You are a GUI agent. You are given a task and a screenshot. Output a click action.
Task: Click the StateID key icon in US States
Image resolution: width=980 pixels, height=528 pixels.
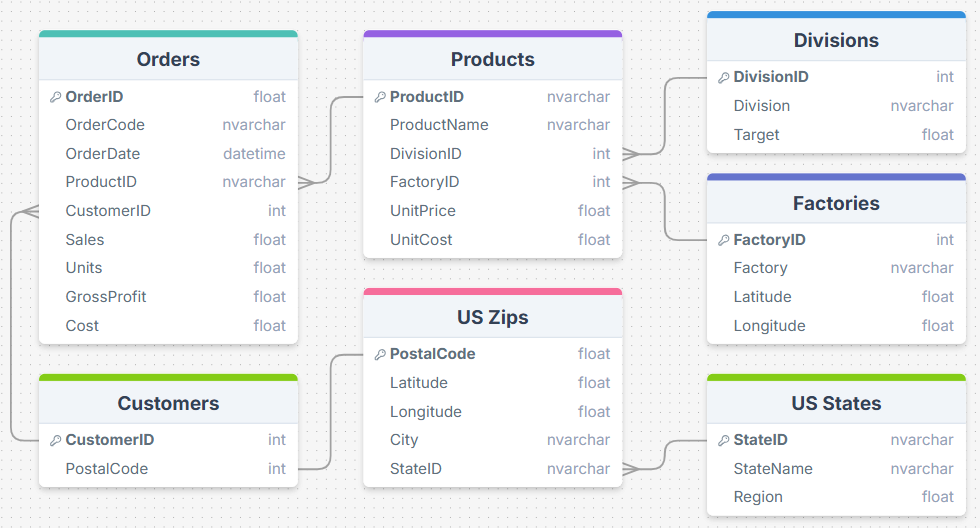click(724, 440)
